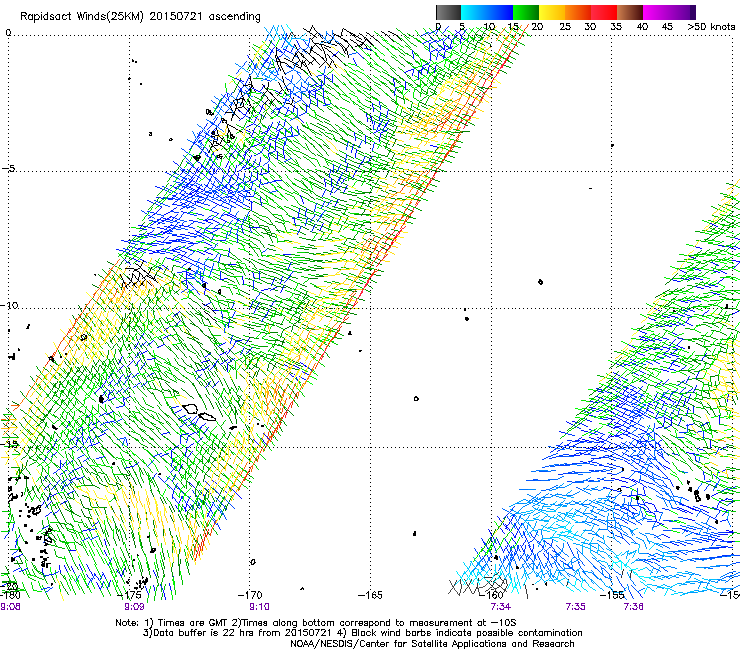740x650 pixels.
Task: Click the magenta 40-45 knots legend swatch
Action: click(x=656, y=12)
